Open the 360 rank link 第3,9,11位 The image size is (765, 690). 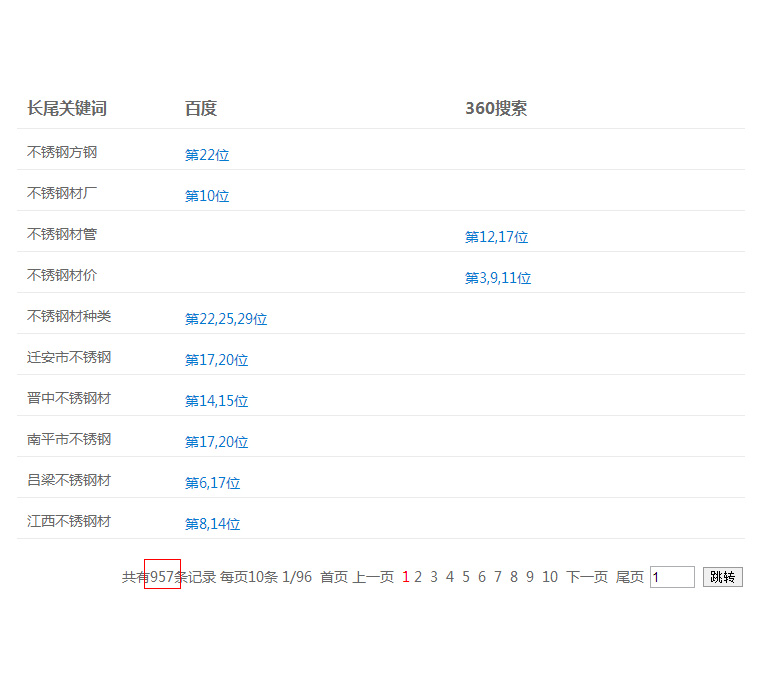click(x=498, y=278)
